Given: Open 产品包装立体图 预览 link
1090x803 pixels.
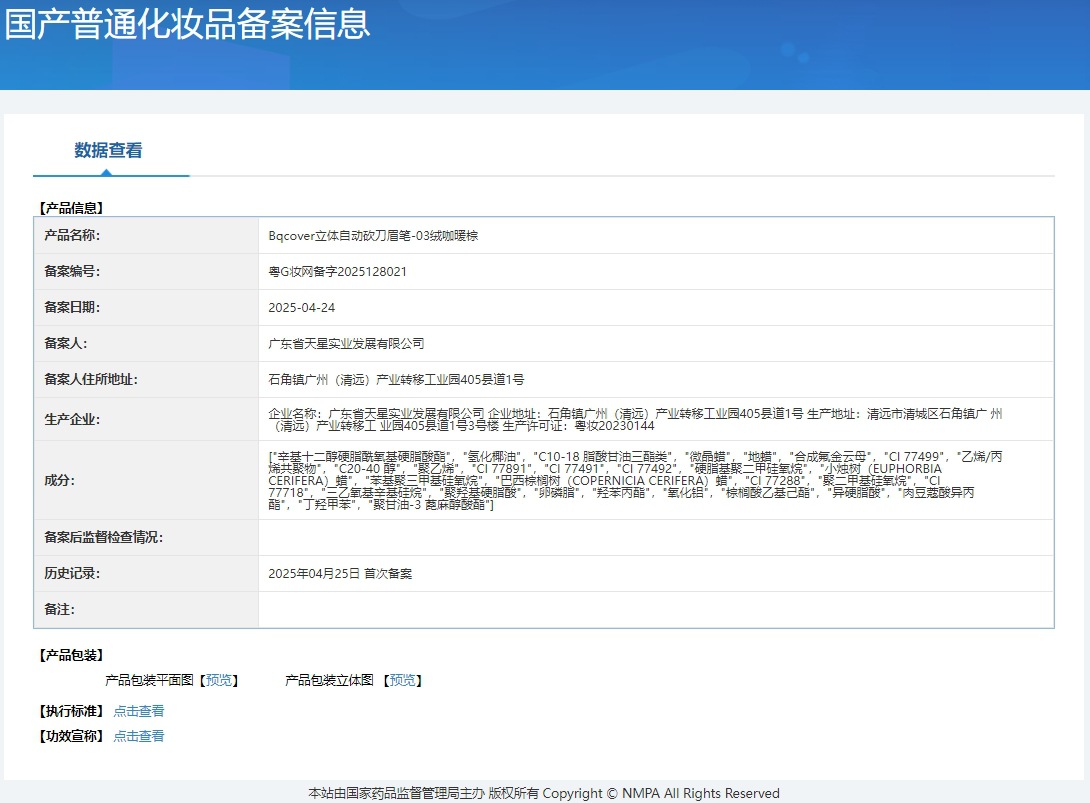Looking at the screenshot, I should click(402, 680).
